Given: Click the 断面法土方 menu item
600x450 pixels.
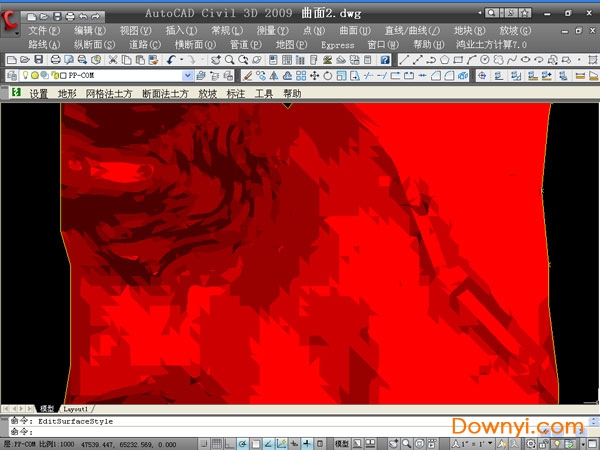Looking at the screenshot, I should [x=165, y=93].
